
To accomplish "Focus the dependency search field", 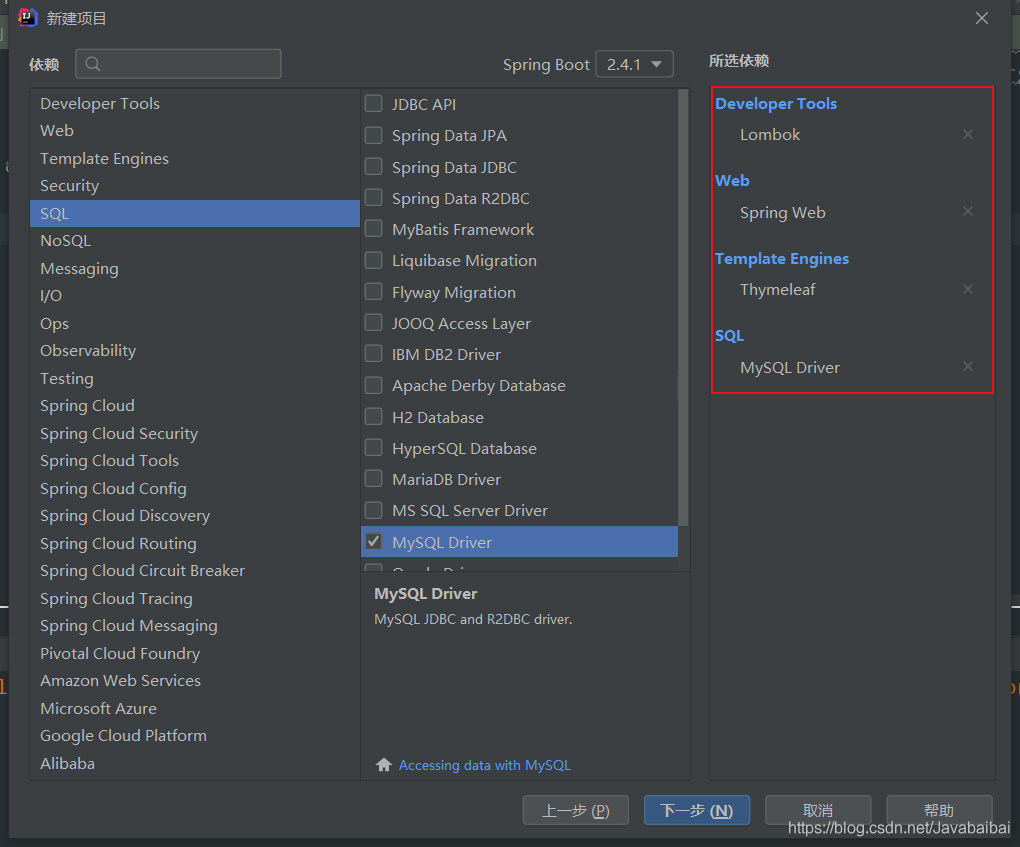I will [178, 64].
